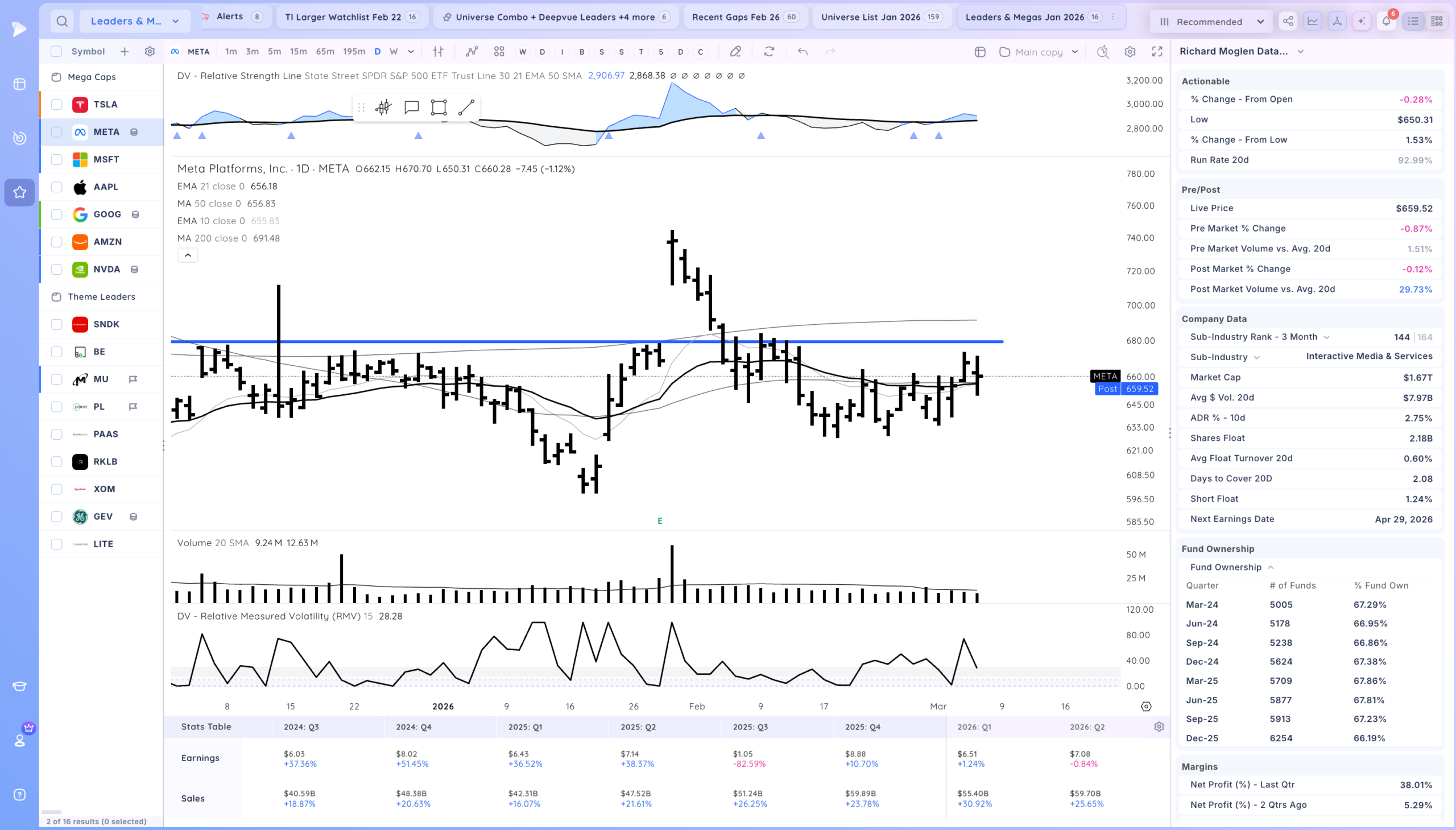Check the TSLA row checkbox
1456x830 pixels.
coord(56,104)
